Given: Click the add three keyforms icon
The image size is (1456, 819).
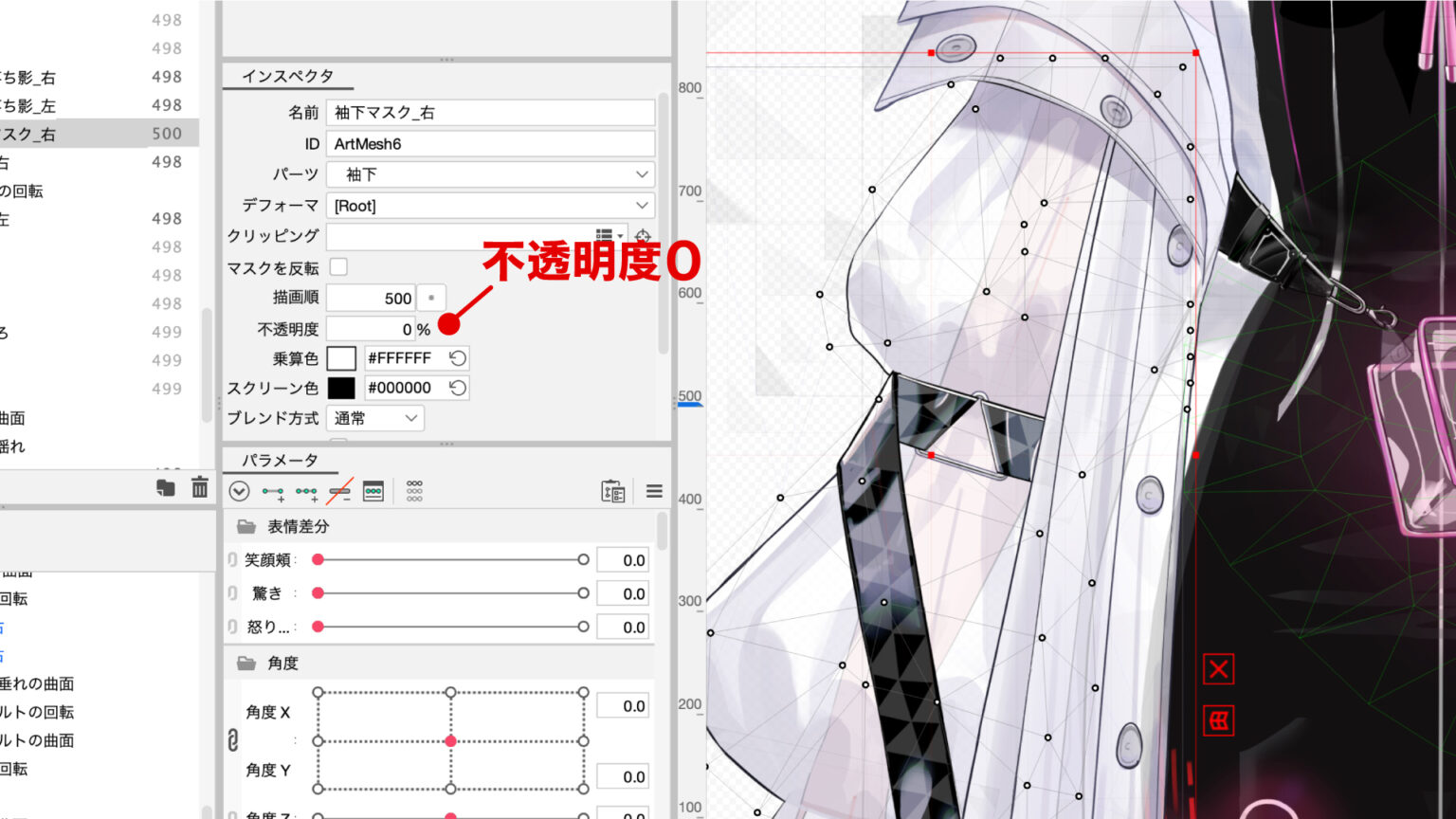Looking at the screenshot, I should 306,492.
